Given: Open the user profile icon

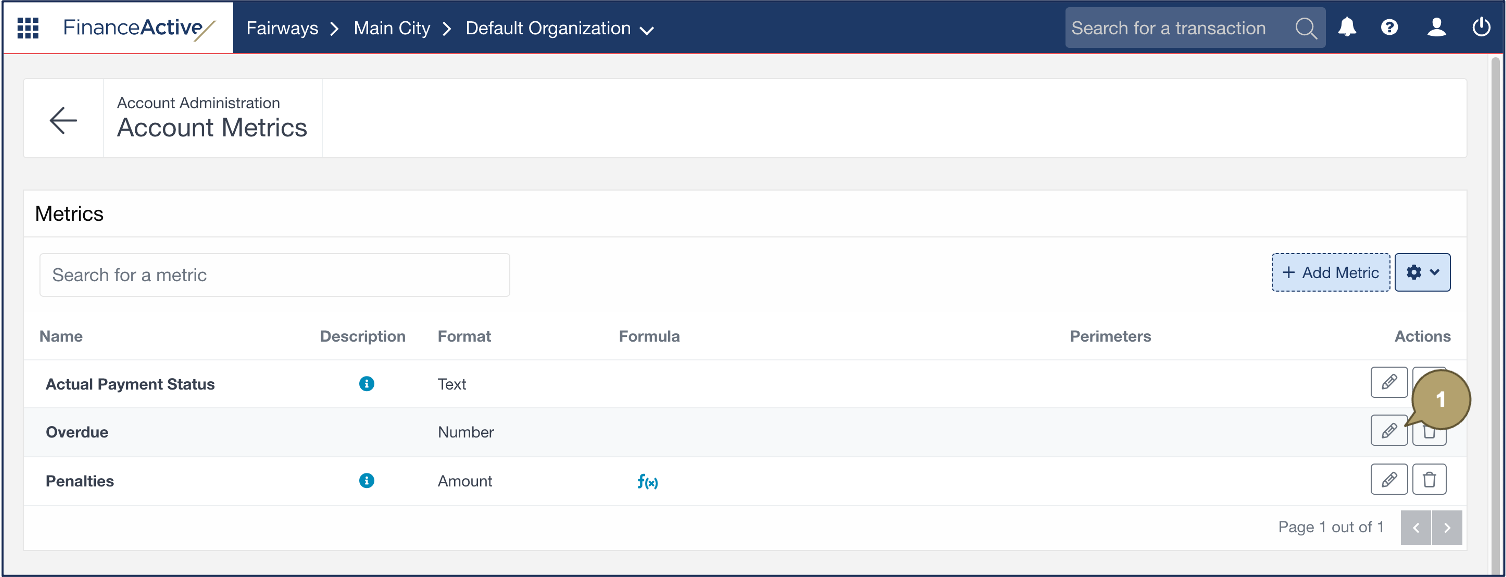Looking at the screenshot, I should tap(1436, 28).
